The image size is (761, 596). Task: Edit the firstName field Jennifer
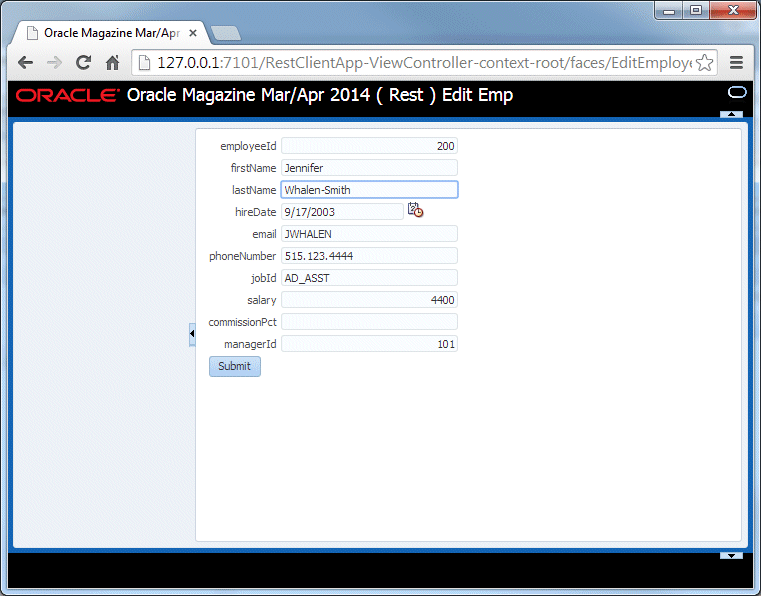pos(369,168)
